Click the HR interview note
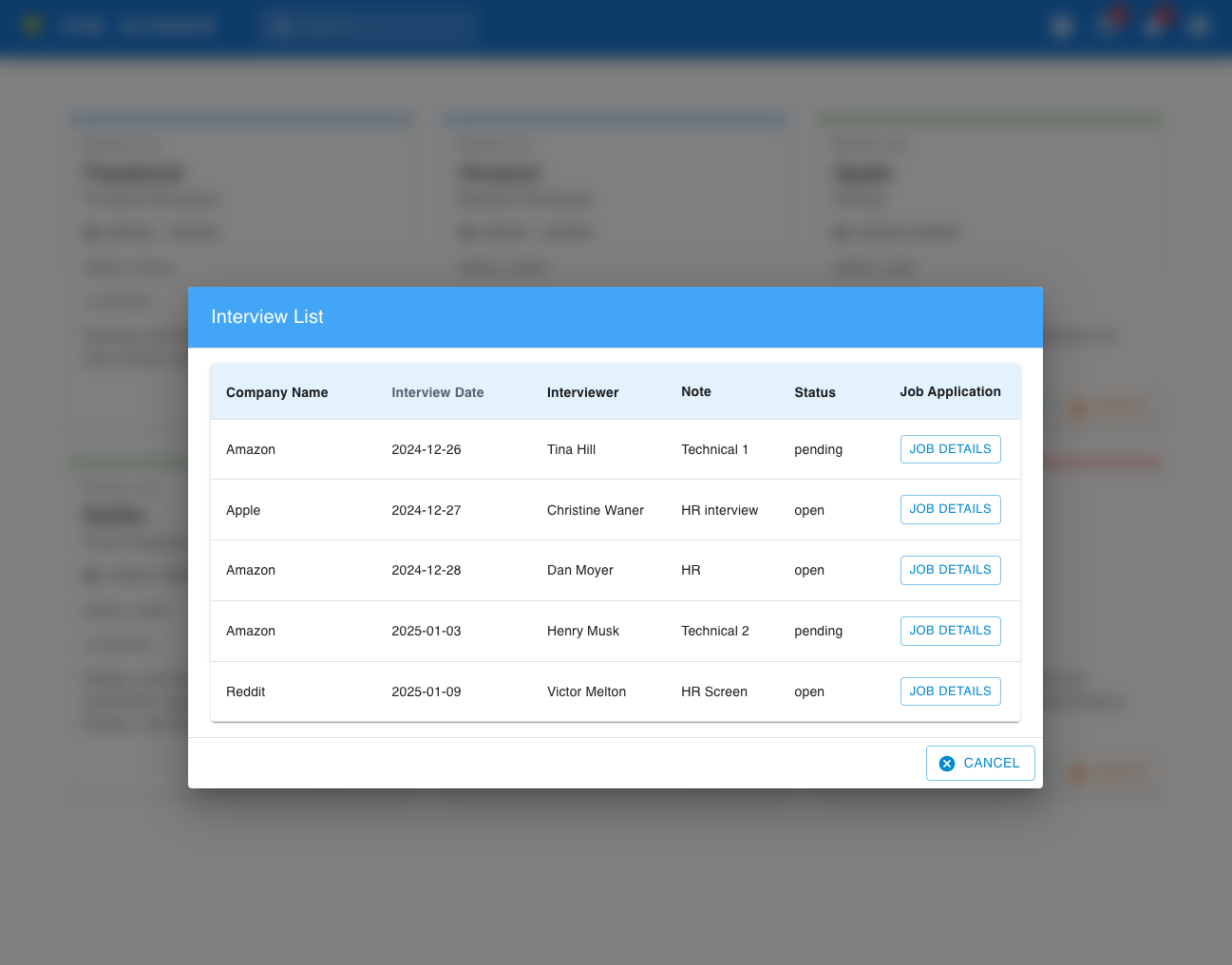The height and width of the screenshot is (965, 1232). pos(719,510)
